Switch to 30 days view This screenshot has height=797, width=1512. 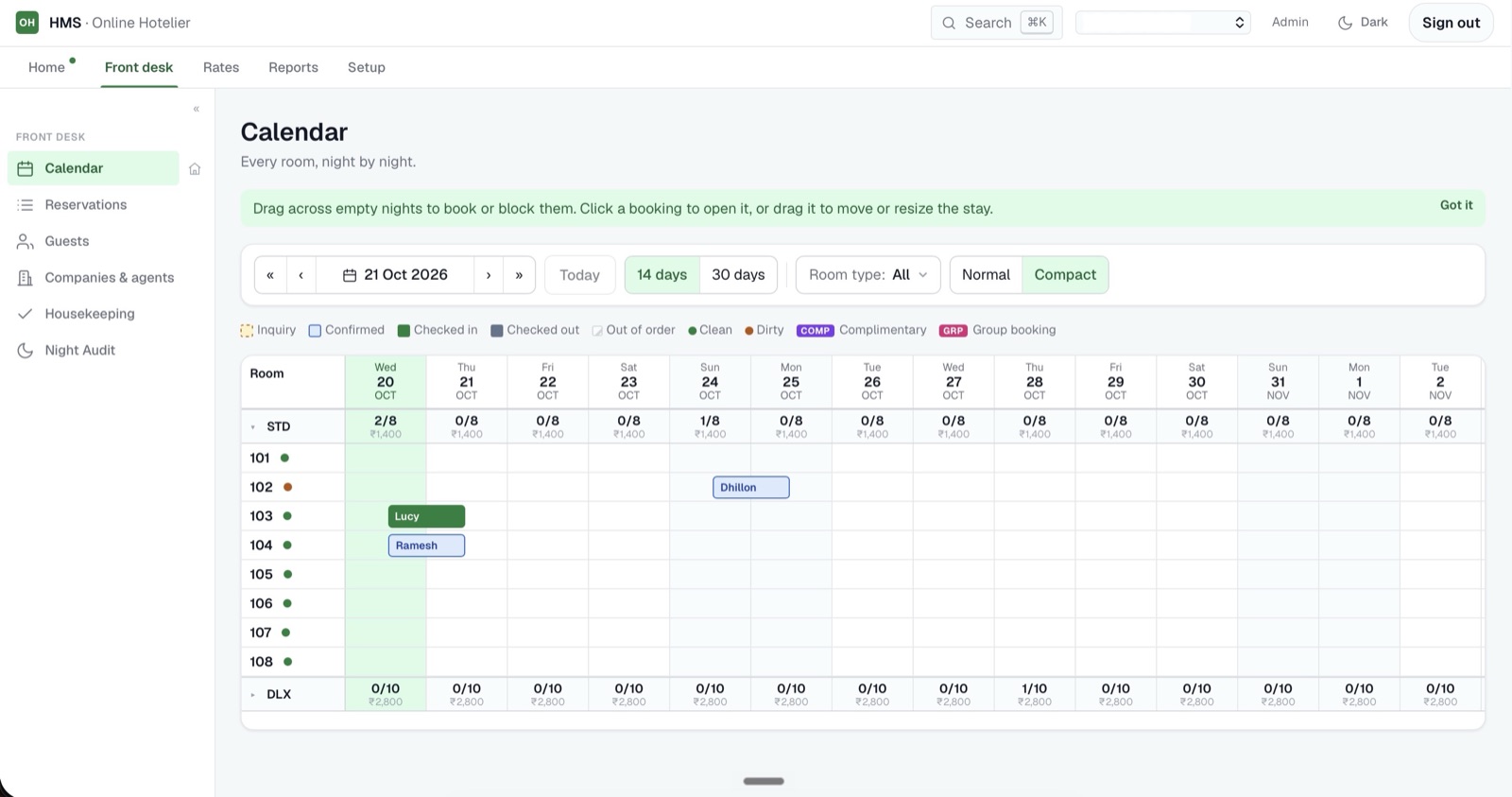coord(738,275)
